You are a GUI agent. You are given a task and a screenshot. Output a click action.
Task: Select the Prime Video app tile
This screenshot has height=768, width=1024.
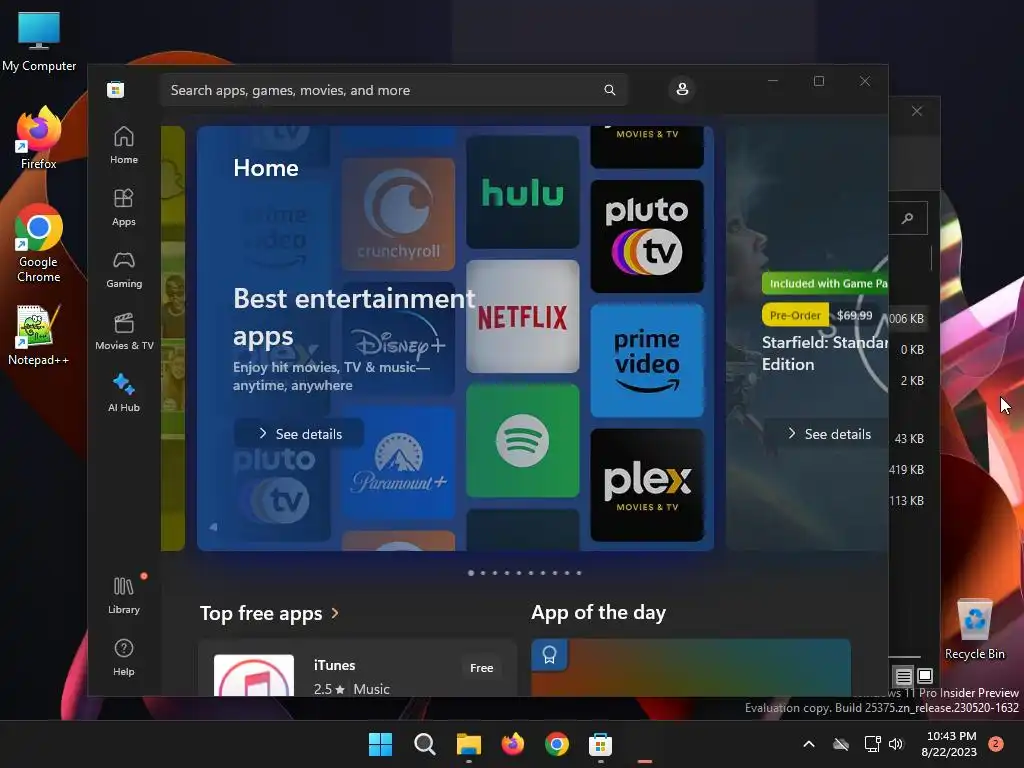pyautogui.click(x=647, y=360)
